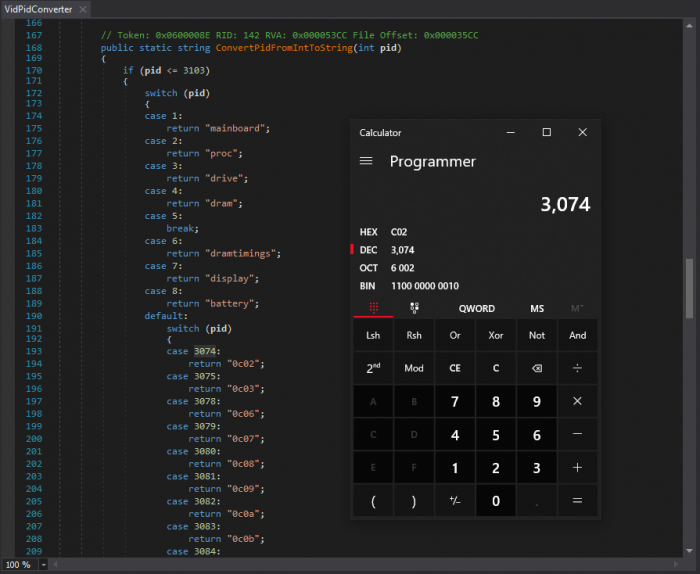Viewport: 700px width, 574px height.
Task: Toggle the QWORD word size
Action: pos(477,308)
